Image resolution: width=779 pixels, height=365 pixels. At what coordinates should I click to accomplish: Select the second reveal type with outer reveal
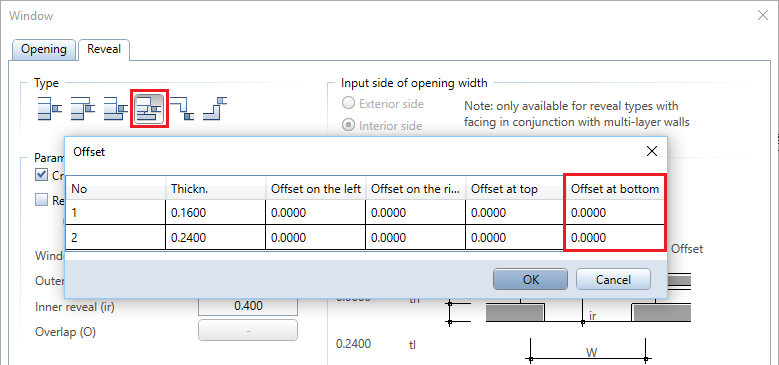click(x=82, y=108)
